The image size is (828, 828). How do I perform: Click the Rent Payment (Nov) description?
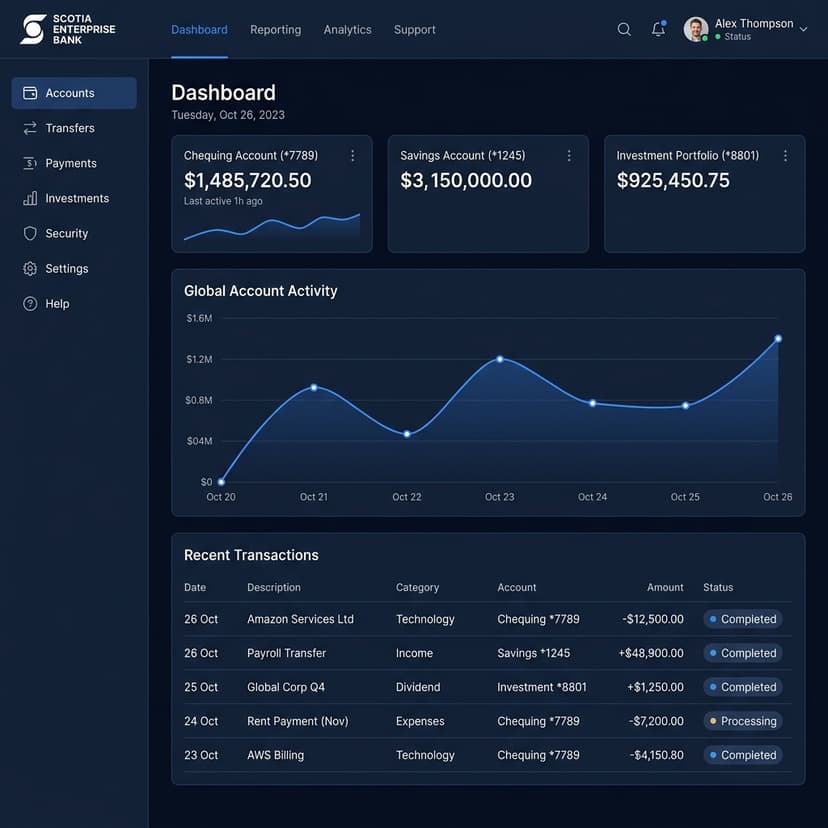pyautogui.click(x=298, y=721)
